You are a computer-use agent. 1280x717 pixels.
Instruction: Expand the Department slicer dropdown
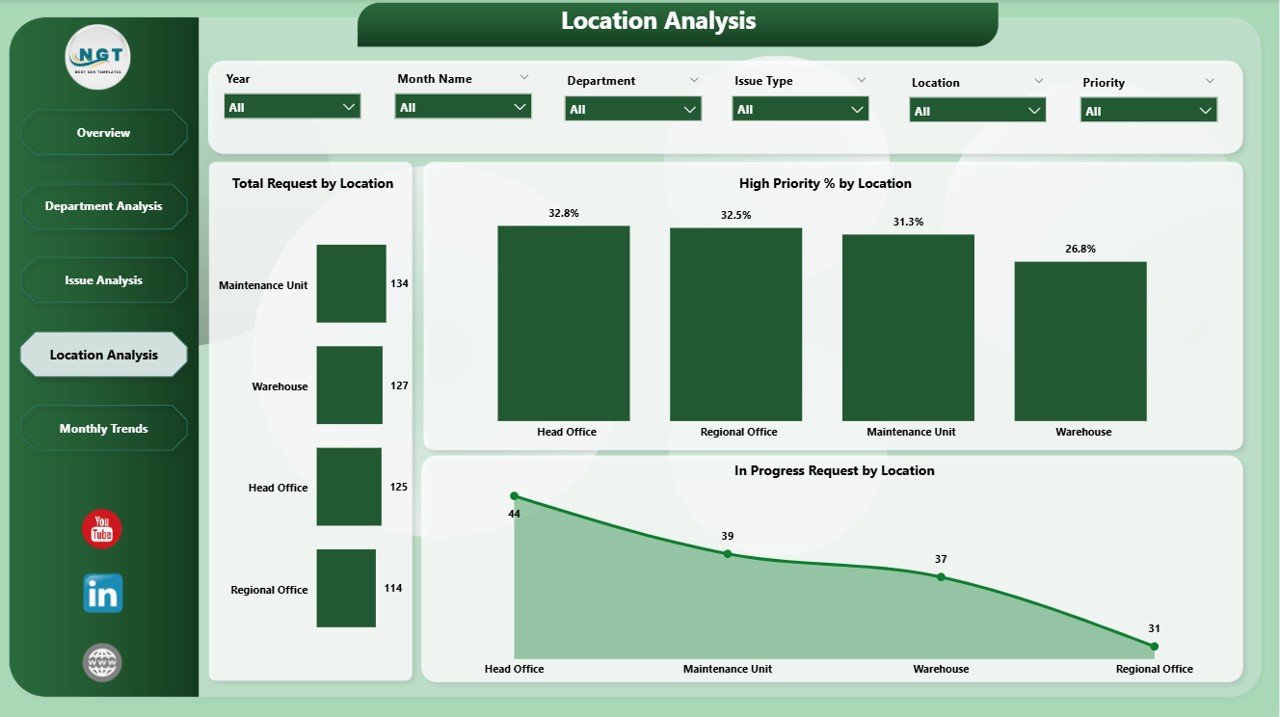pos(689,109)
